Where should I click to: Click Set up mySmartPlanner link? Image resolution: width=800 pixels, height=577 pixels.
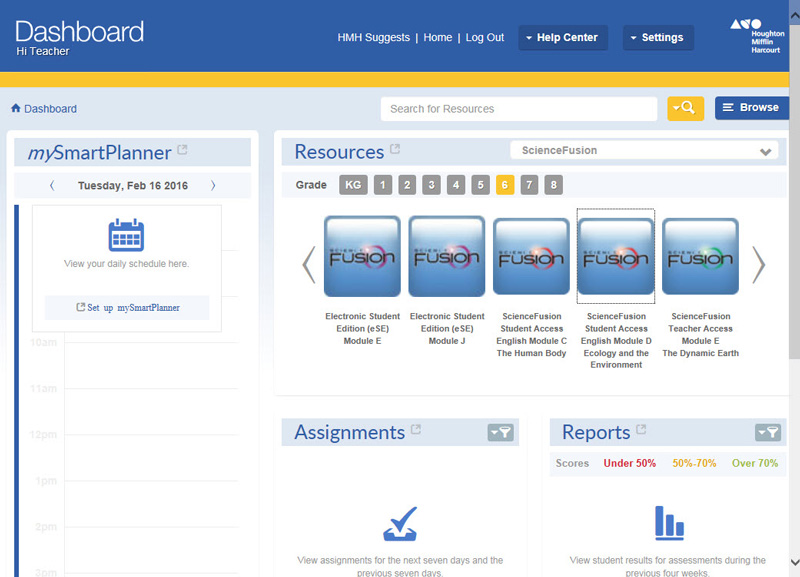pyautogui.click(x=127, y=307)
